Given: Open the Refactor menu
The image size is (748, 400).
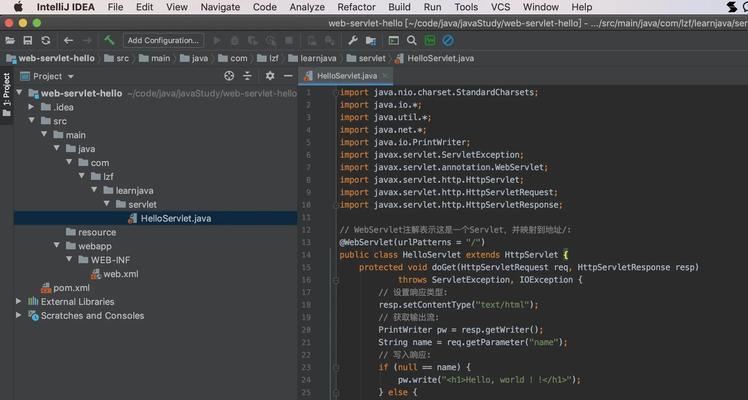Looking at the screenshot, I should click(x=356, y=7).
